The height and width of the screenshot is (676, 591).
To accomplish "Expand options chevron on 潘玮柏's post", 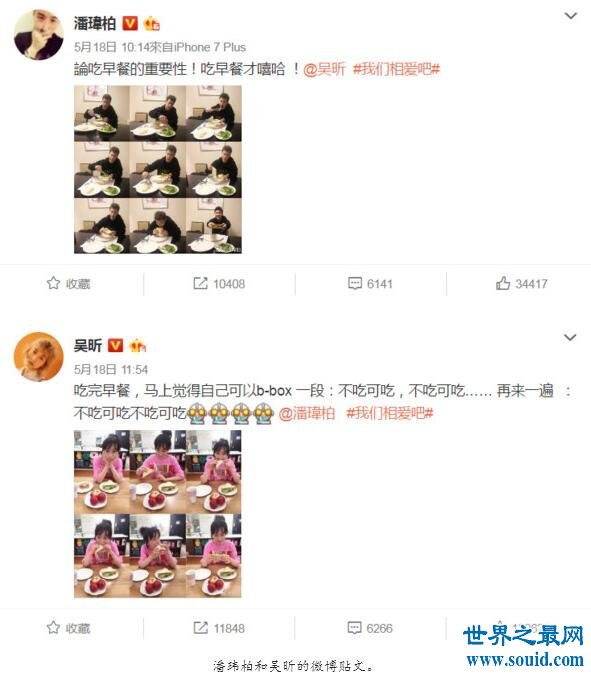I will coord(571,16).
